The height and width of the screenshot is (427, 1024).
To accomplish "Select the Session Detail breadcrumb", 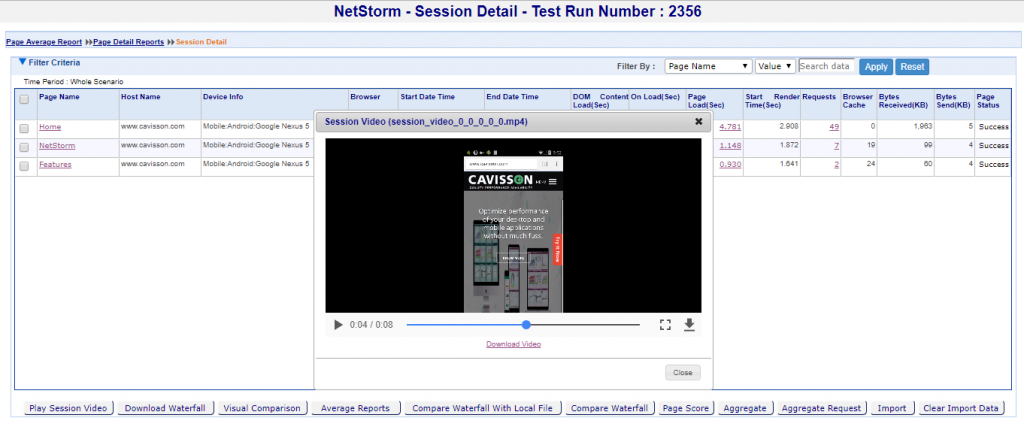I will tap(201, 42).
